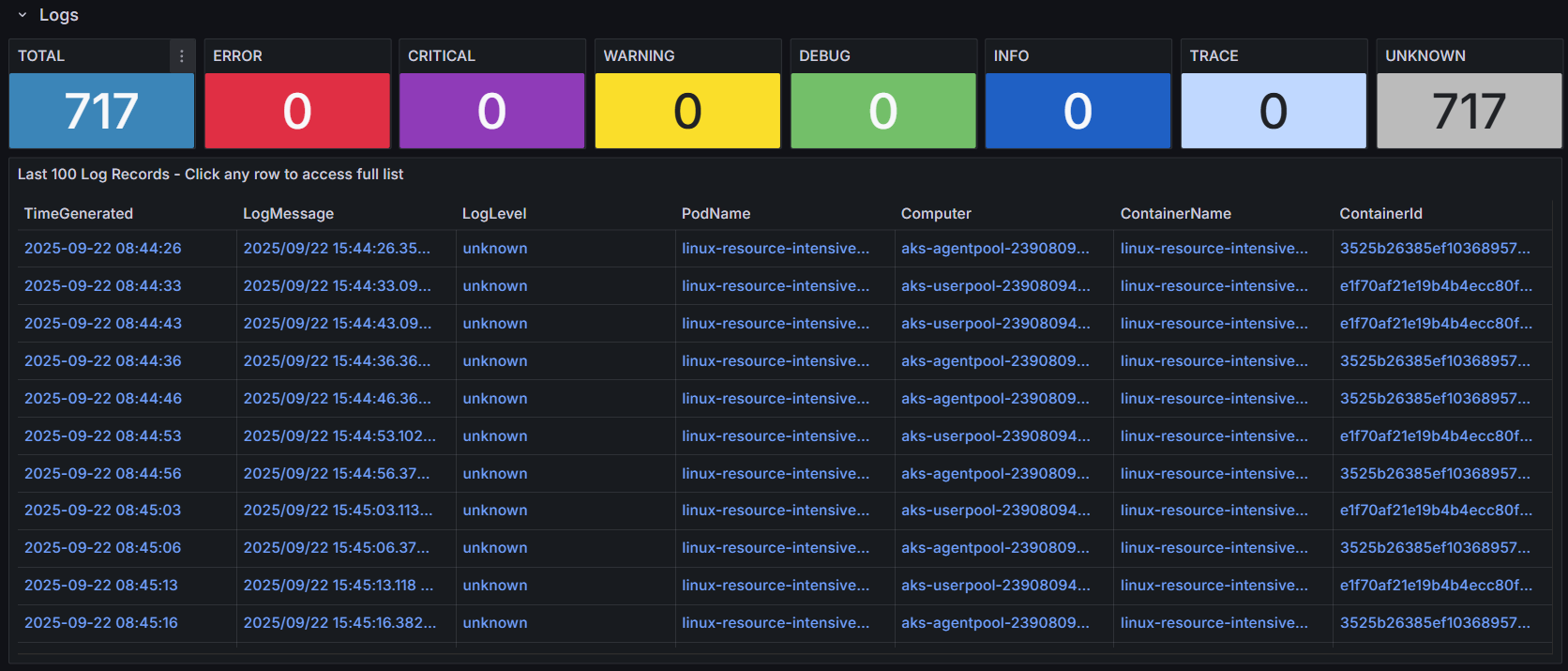Screen dimensions: 1568x671
Task: Click the purple CRITICAL stat value
Action: (x=492, y=111)
